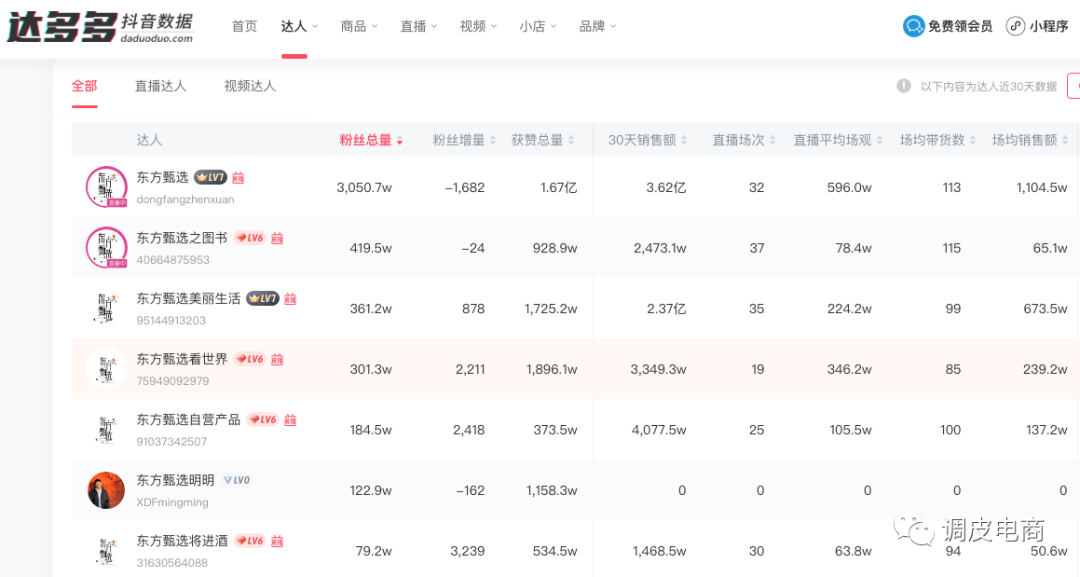This screenshot has width=1080, height=577.
Task: Sort by 30天销售额 column
Action: click(647, 140)
